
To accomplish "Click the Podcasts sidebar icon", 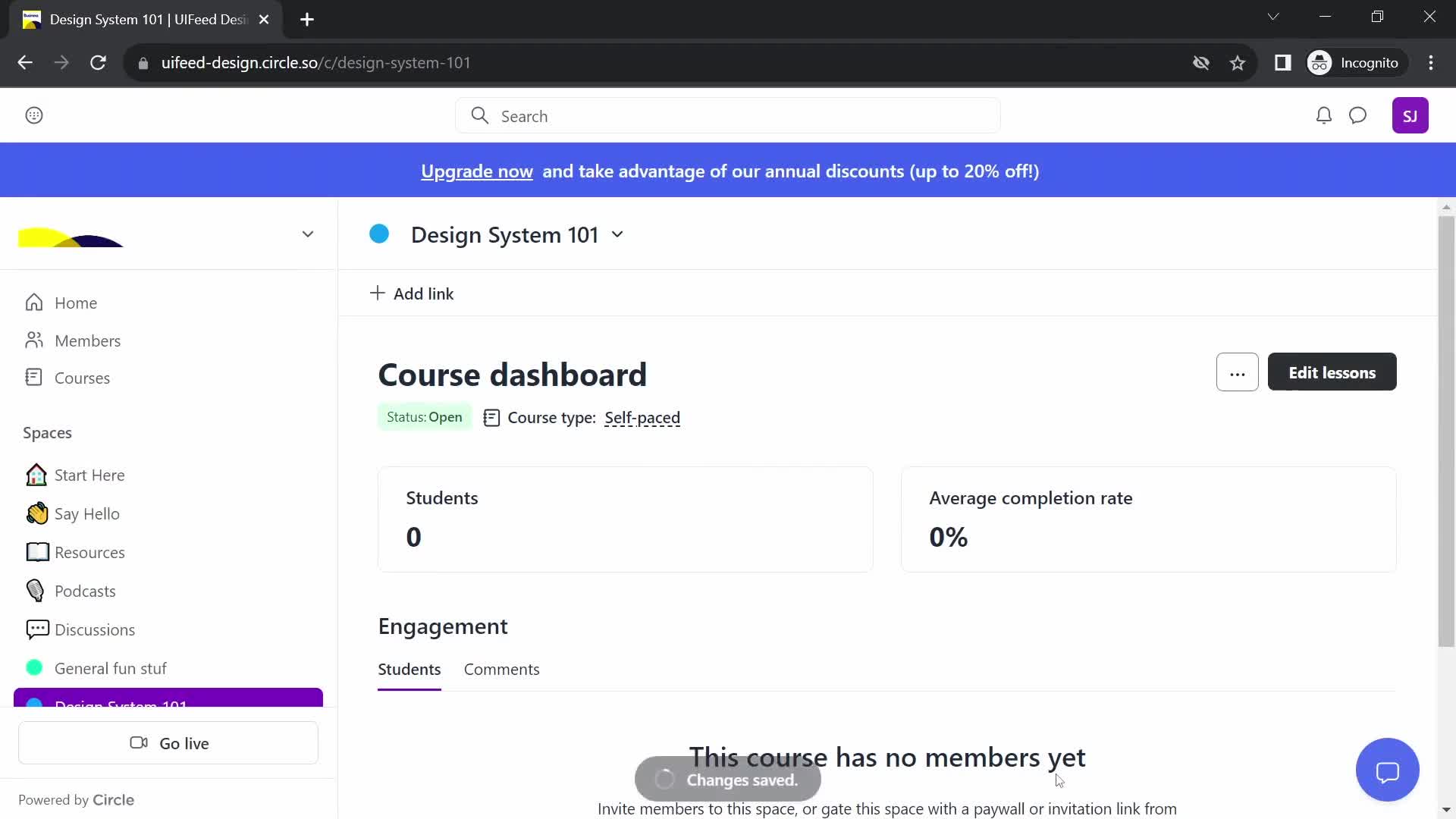I will click(x=36, y=590).
